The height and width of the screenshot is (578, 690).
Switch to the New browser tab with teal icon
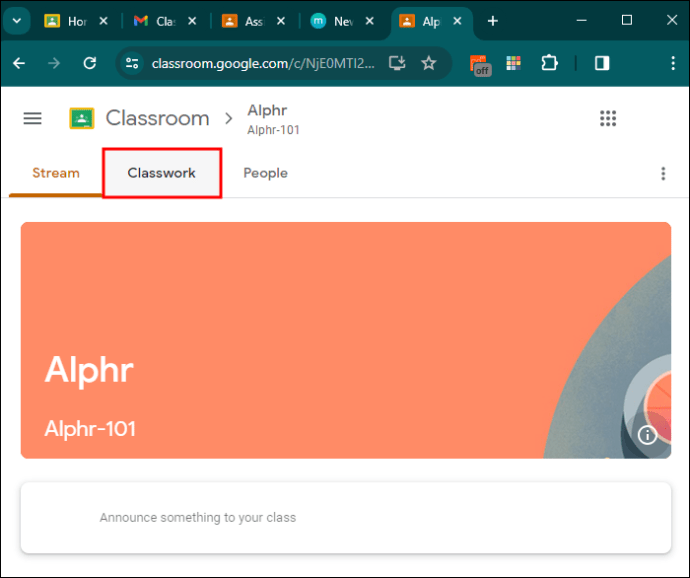click(332, 21)
